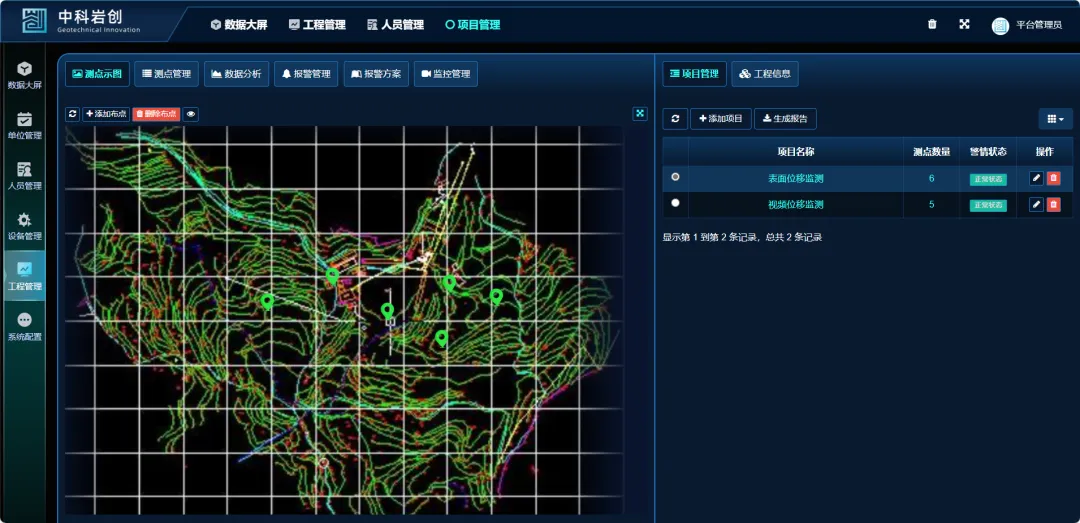This screenshot has height=523, width=1080.
Task: Click the edit pencil for 表面位移监测
Action: coord(1037,178)
